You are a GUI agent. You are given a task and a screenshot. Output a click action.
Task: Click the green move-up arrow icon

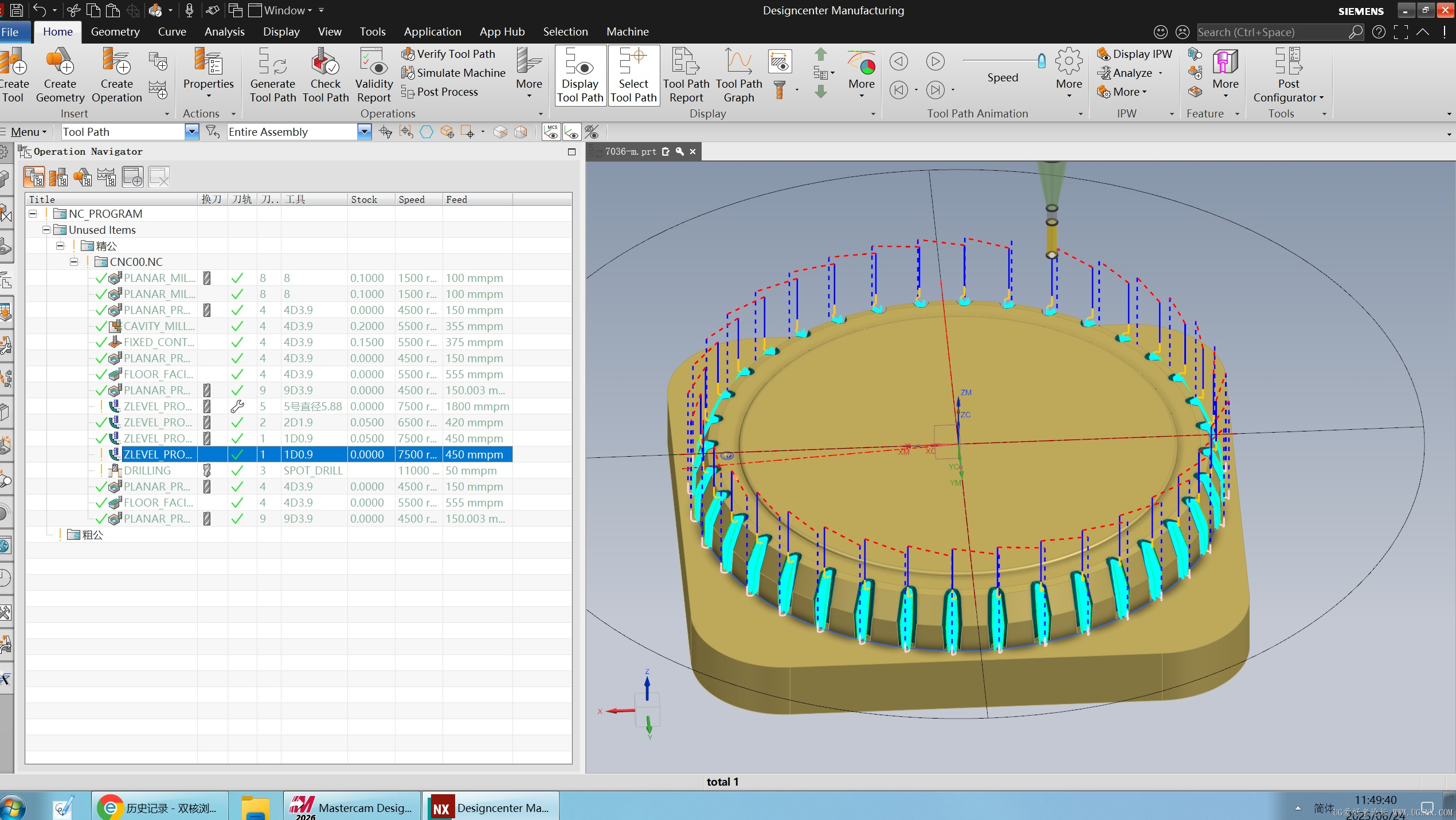coord(821,54)
